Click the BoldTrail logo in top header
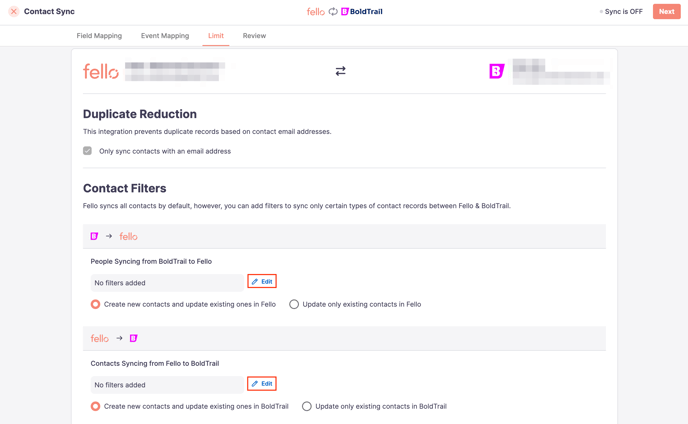 (362, 11)
